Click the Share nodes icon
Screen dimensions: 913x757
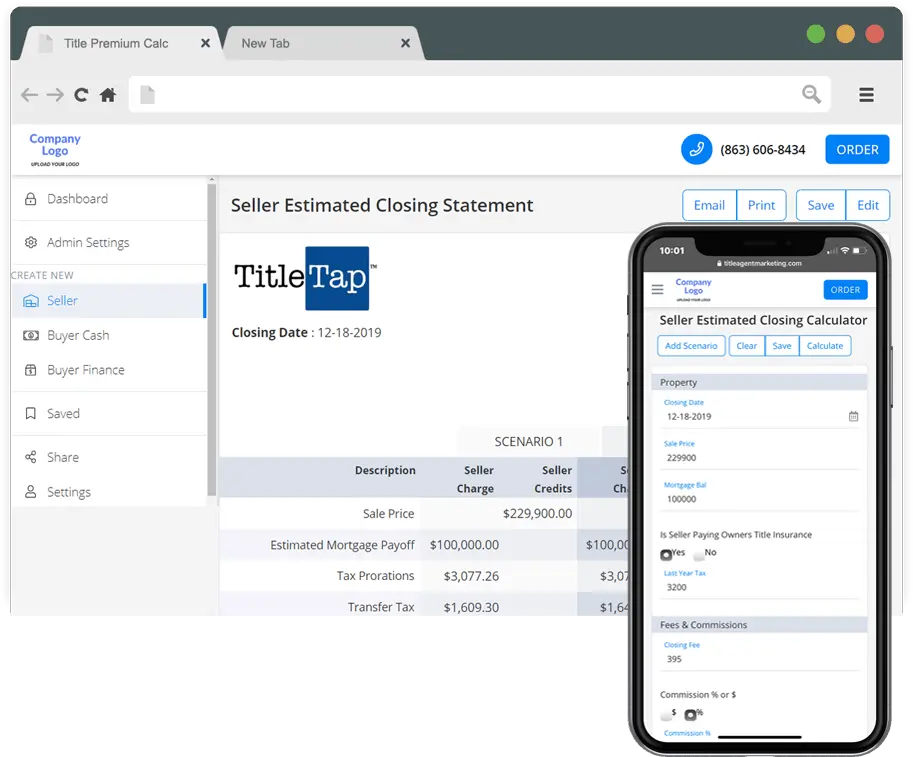point(31,457)
